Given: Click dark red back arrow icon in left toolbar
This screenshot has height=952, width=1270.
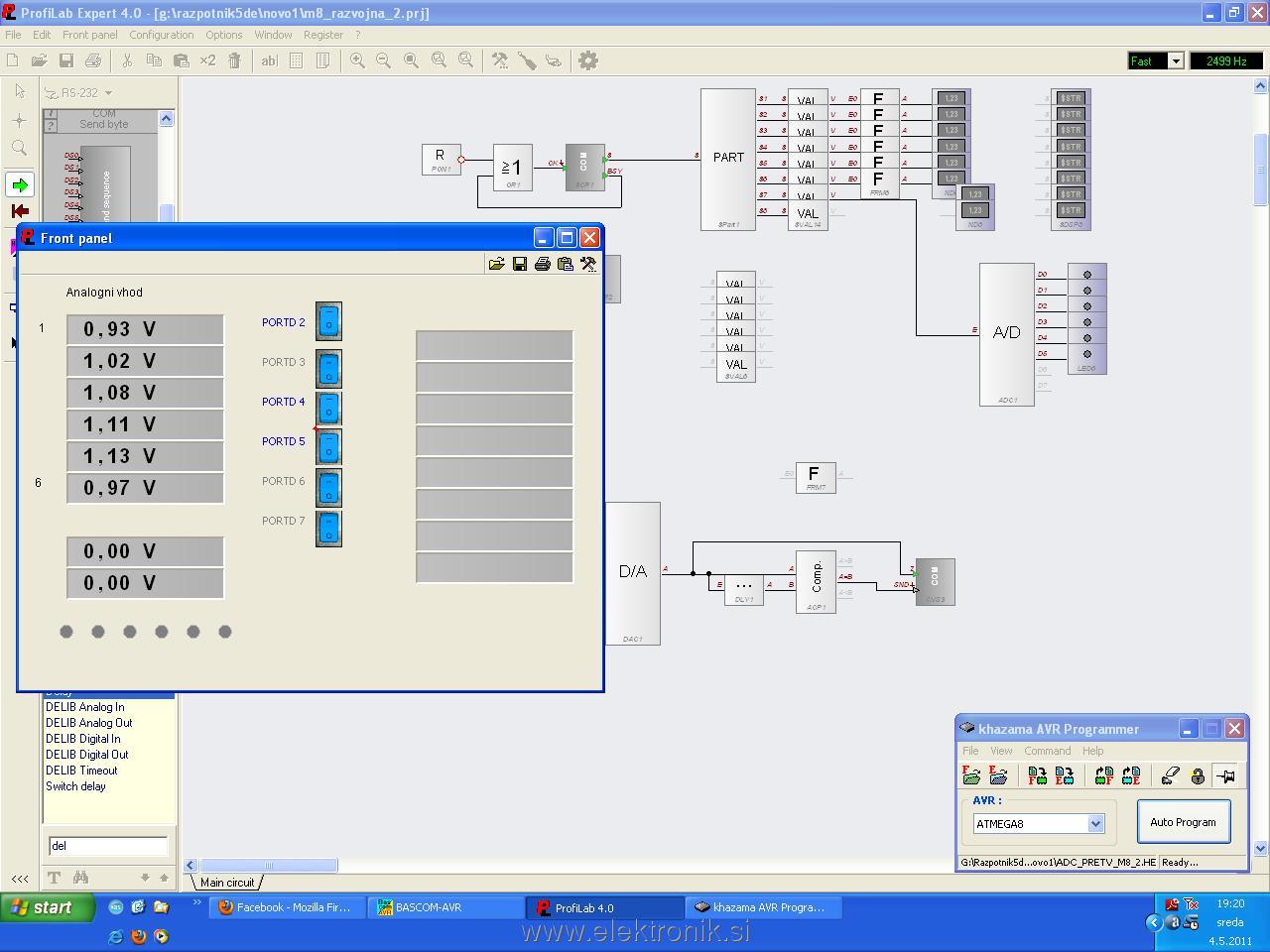Looking at the screenshot, I should [20, 211].
